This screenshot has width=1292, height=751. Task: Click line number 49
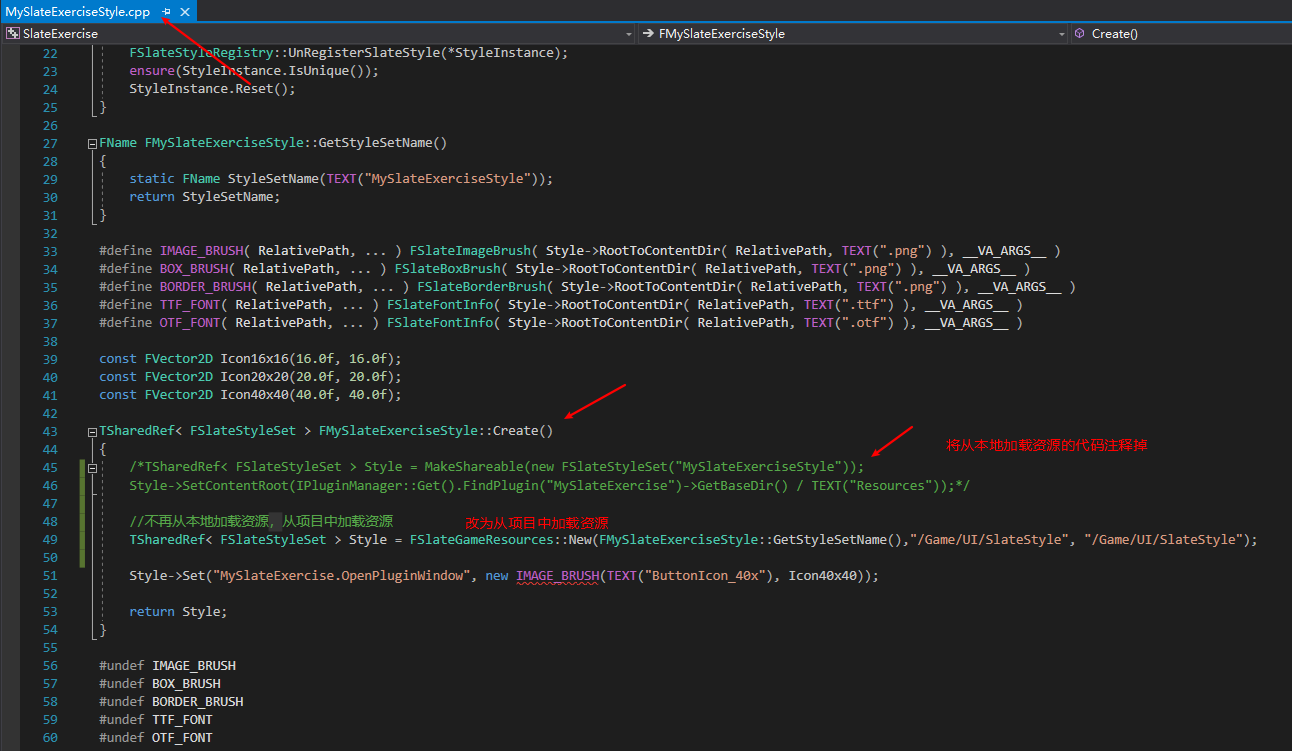tap(50, 539)
